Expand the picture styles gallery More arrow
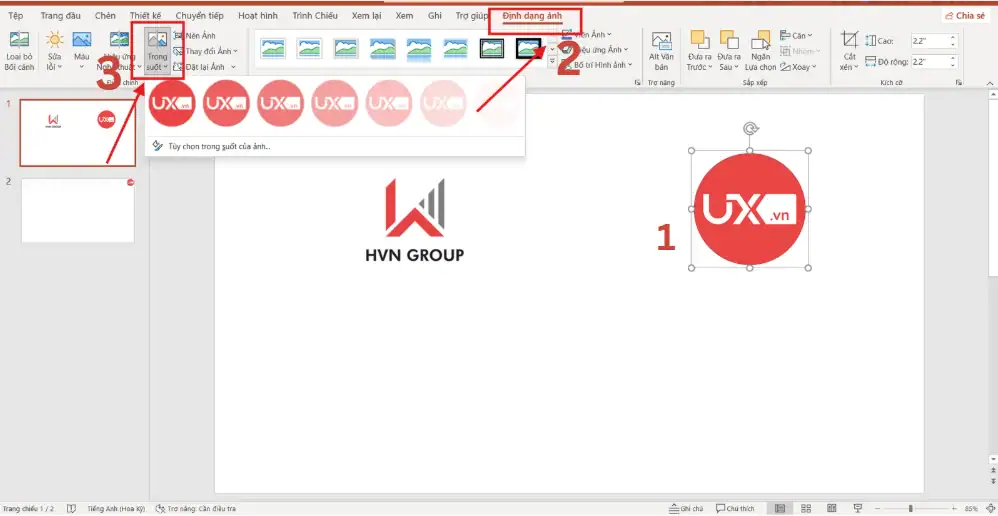 coord(552,60)
